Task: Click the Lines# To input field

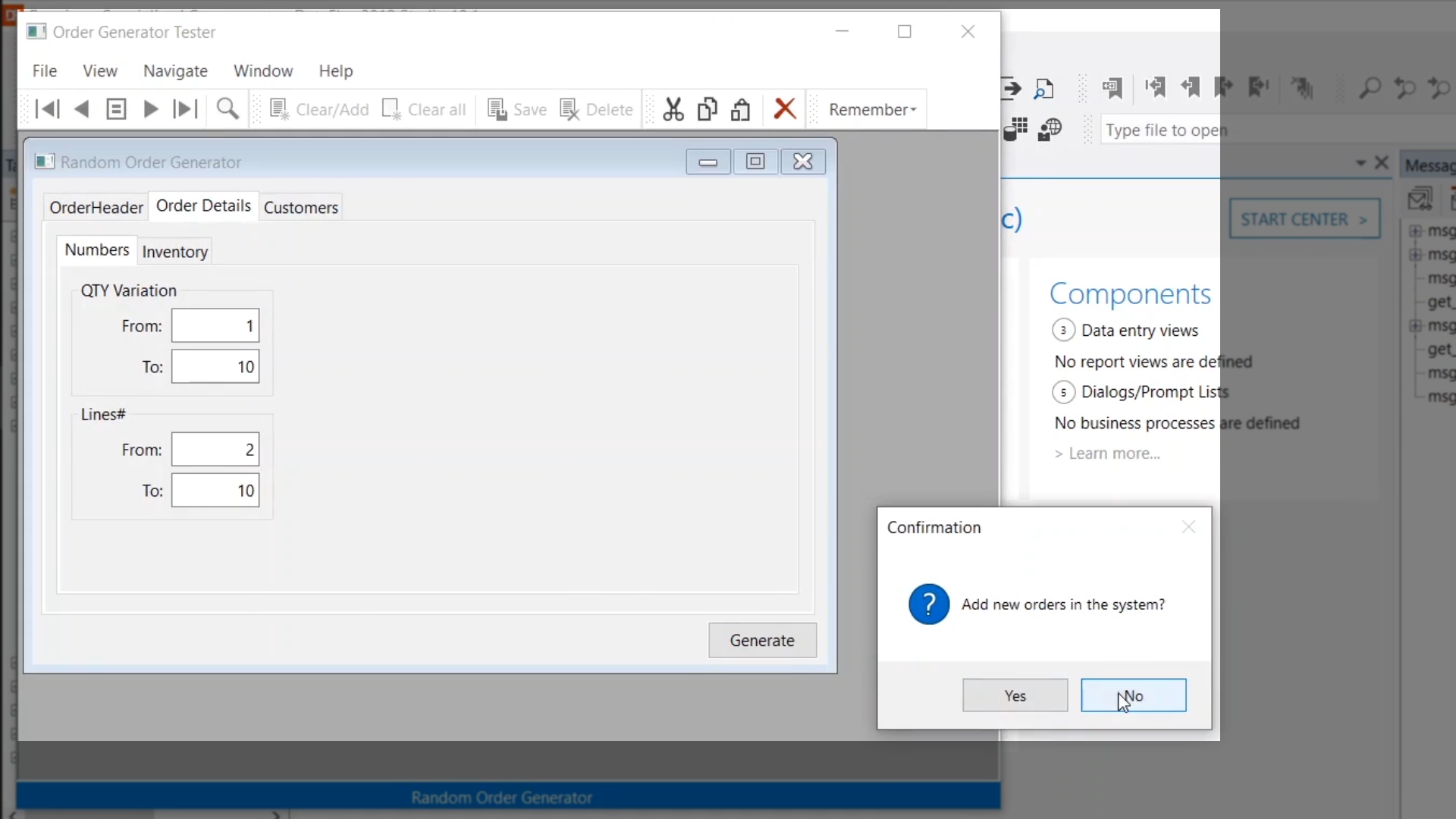Action: 215,491
